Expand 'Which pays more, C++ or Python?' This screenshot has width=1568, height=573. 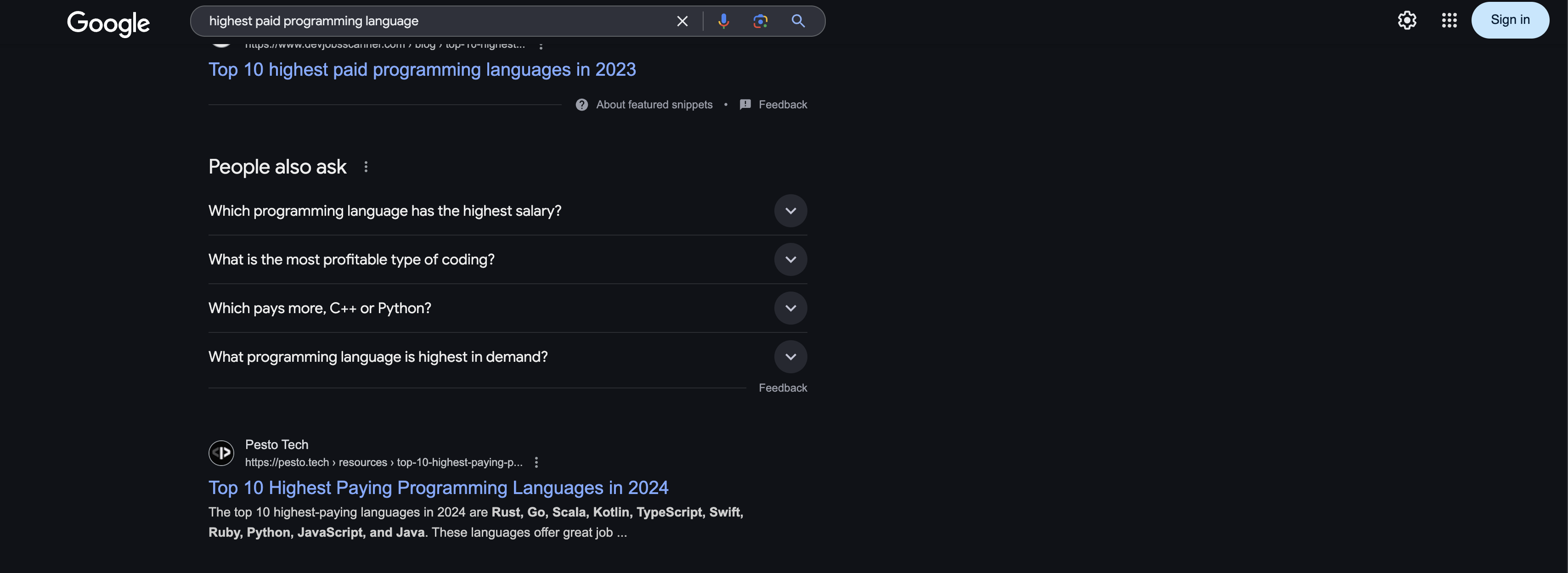click(790, 308)
